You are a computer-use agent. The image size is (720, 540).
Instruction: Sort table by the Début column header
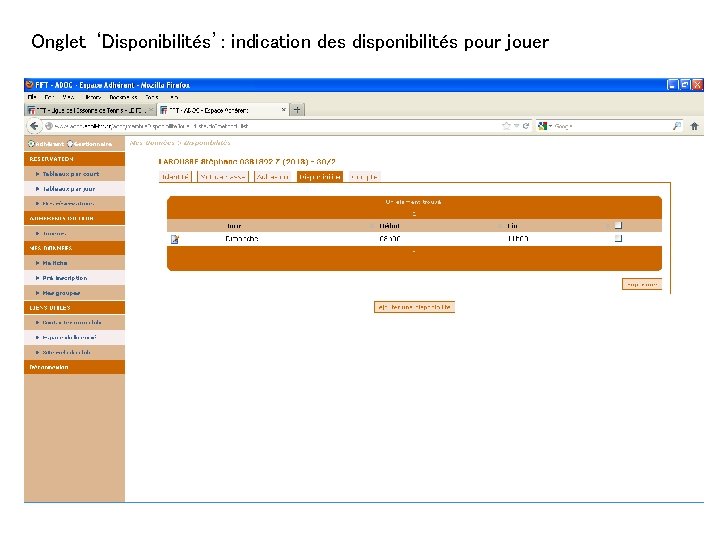pyautogui.click(x=389, y=226)
